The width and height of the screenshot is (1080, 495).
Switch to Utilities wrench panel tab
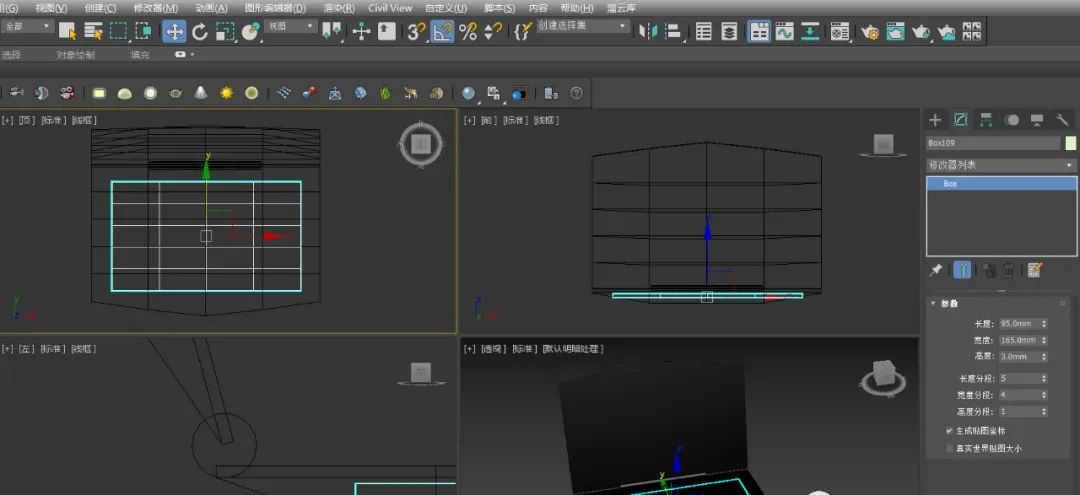point(1062,120)
